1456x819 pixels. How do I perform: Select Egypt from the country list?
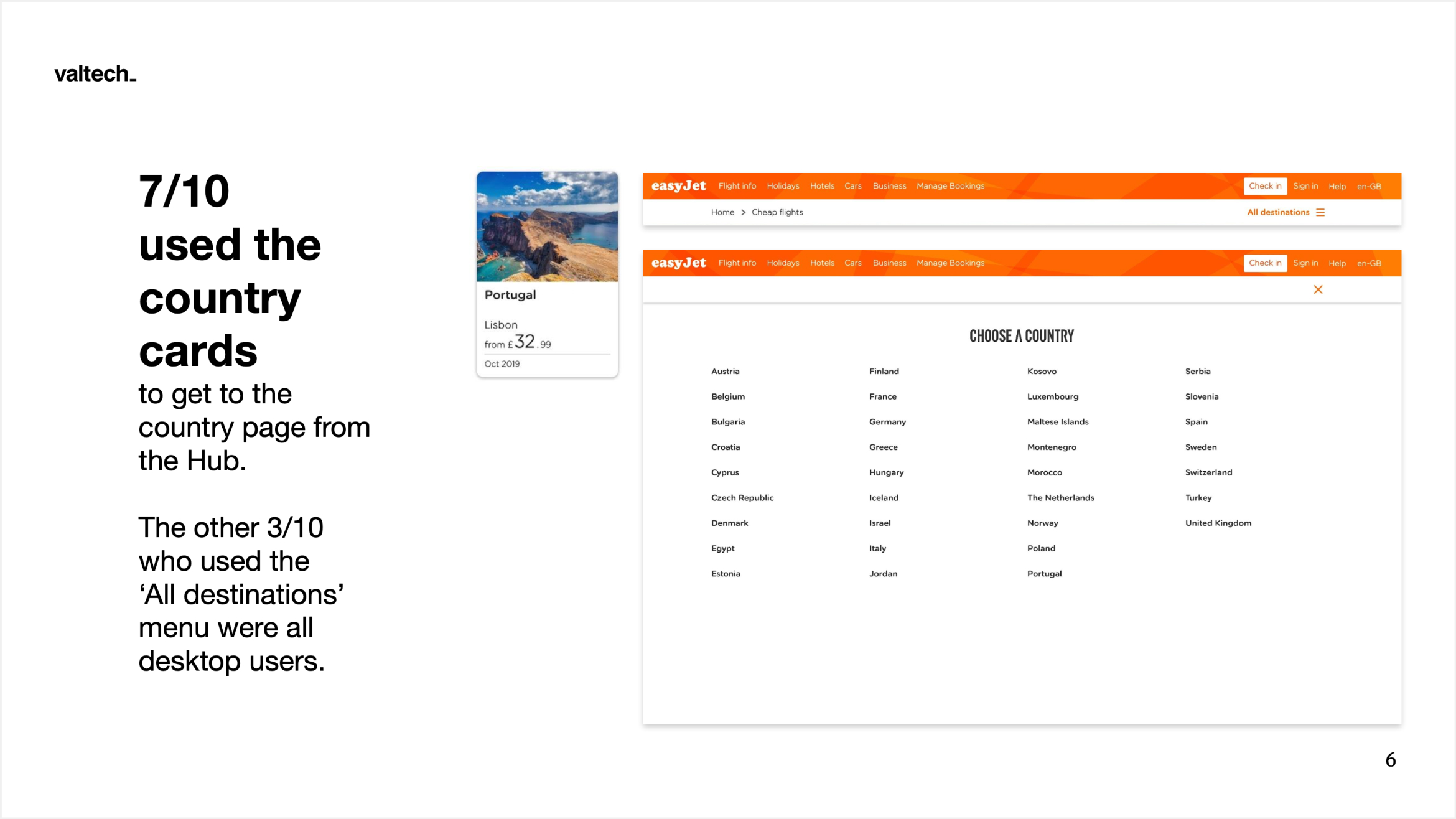pyautogui.click(x=722, y=548)
